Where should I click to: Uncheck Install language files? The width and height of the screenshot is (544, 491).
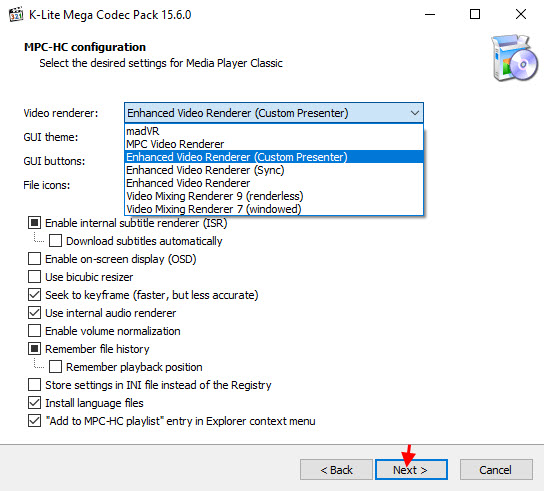[34, 403]
